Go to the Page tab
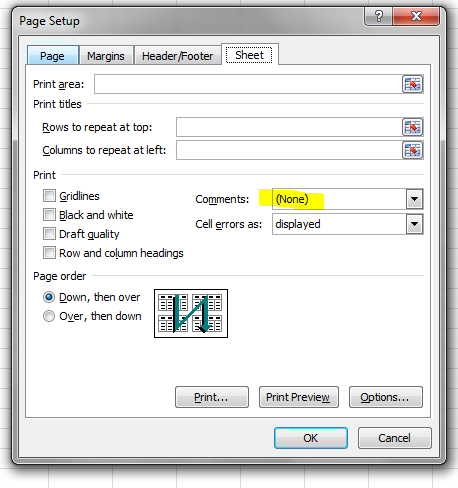This screenshot has height=488, width=458. click(53, 56)
